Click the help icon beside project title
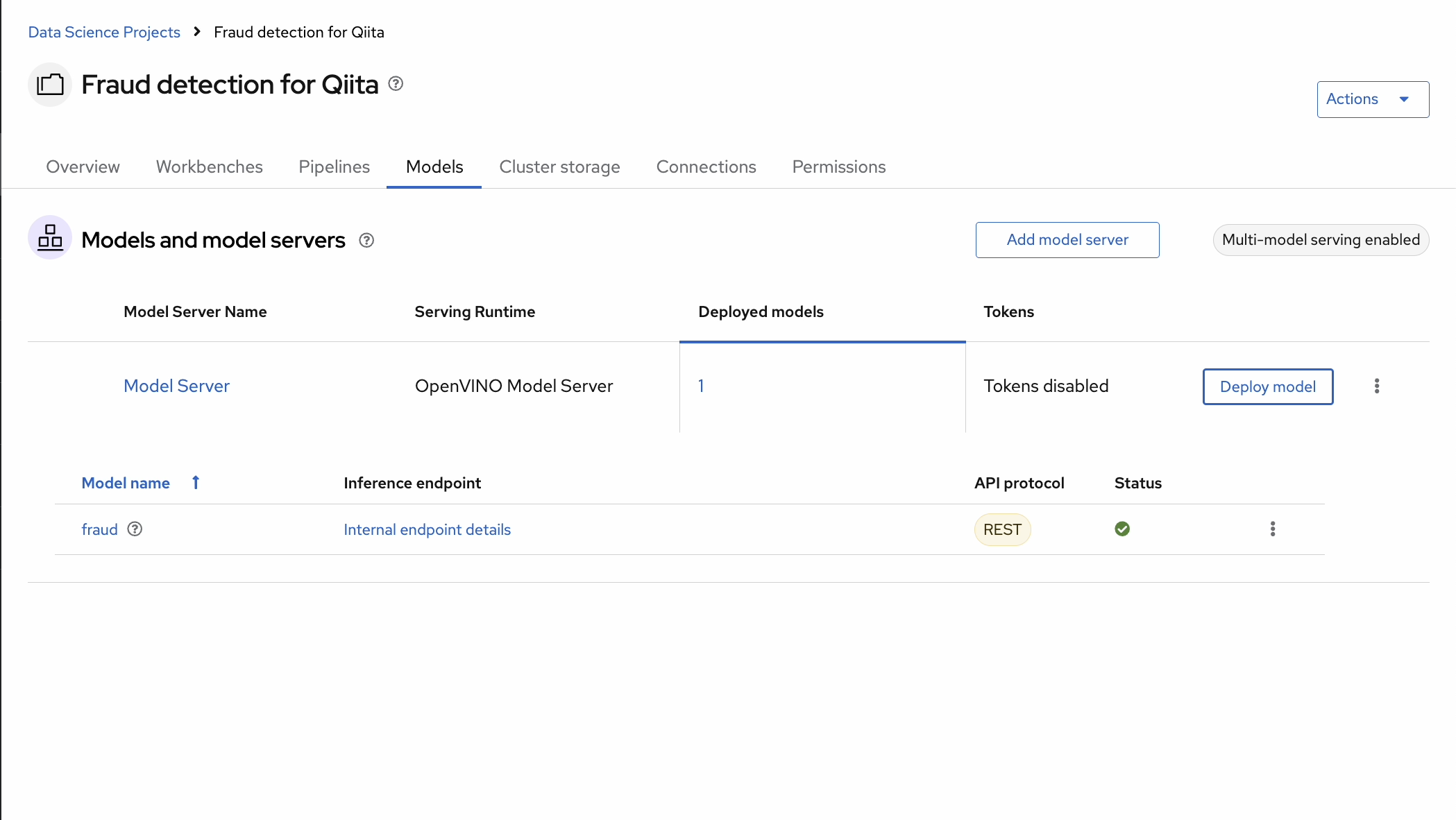The image size is (1456, 820). click(x=396, y=84)
